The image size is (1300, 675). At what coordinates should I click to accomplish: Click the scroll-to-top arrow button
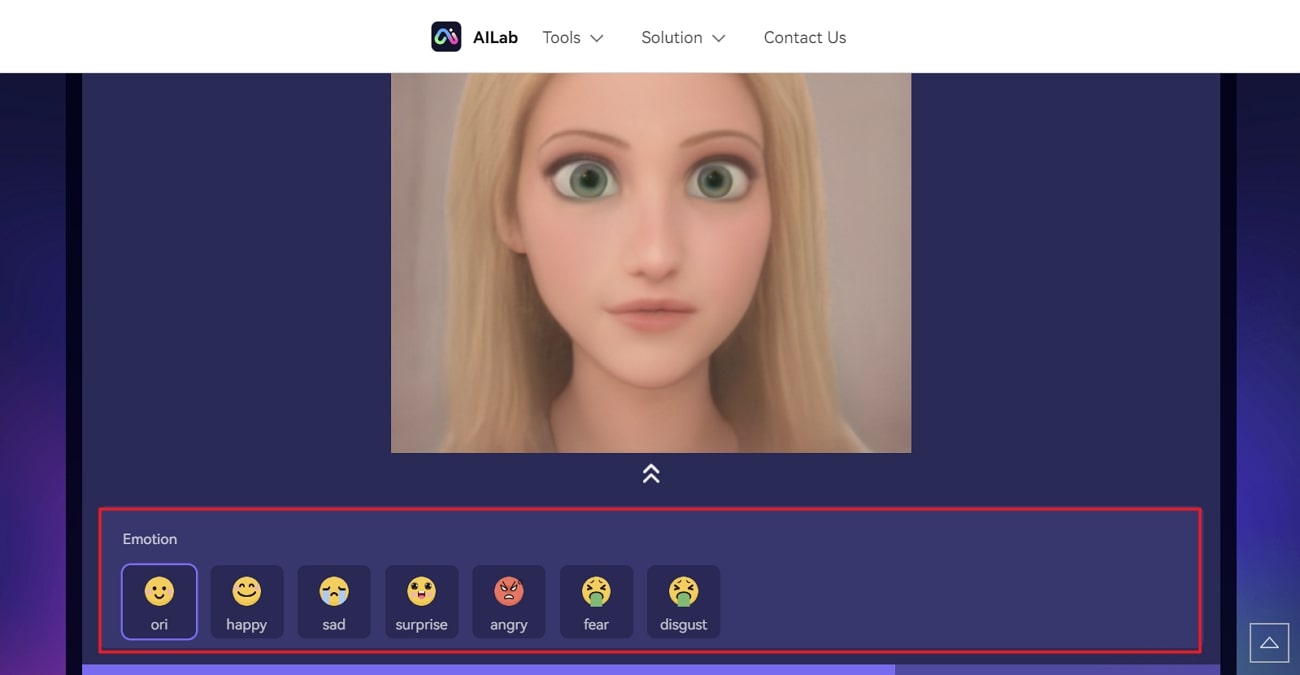pos(1268,643)
